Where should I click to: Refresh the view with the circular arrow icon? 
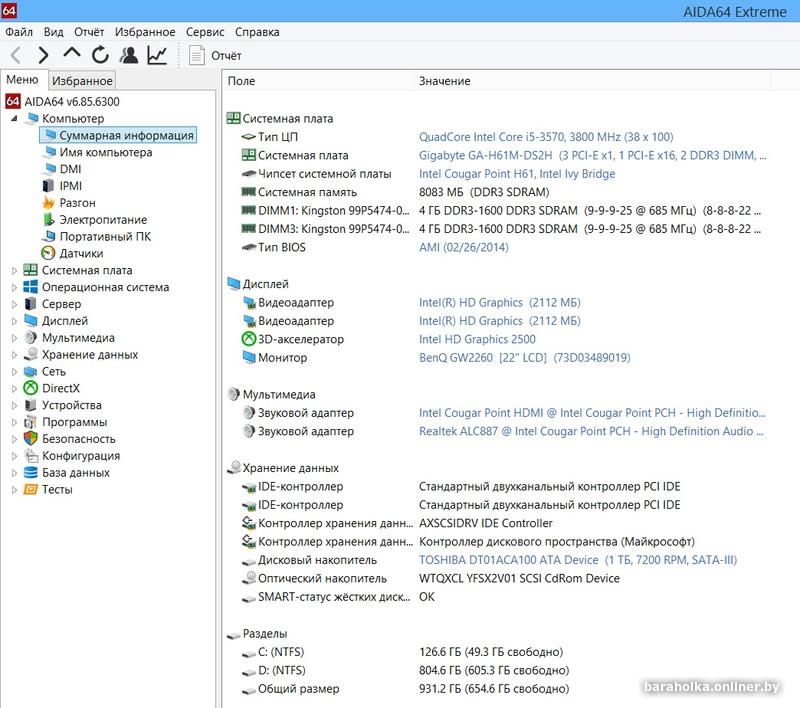tap(100, 55)
